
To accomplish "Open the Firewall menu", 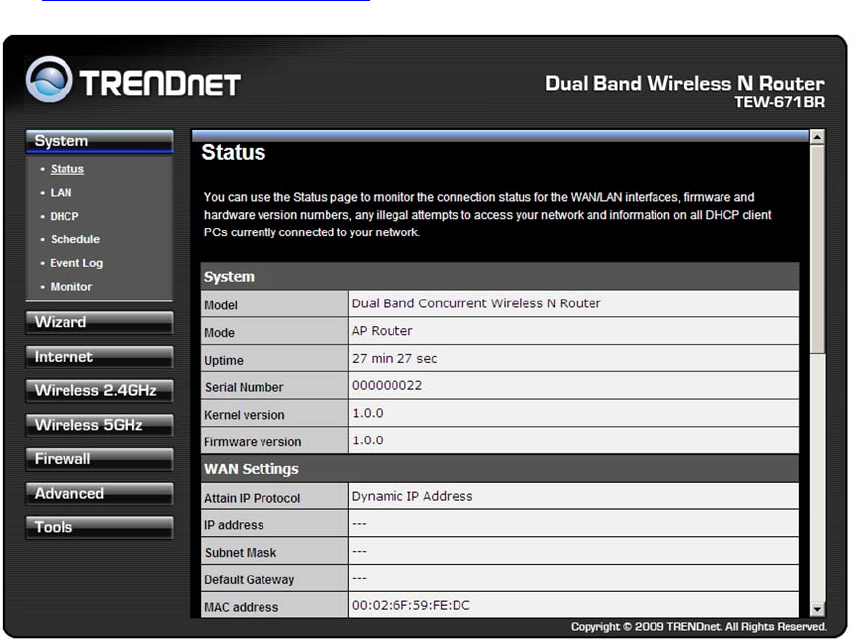I will pos(100,460).
